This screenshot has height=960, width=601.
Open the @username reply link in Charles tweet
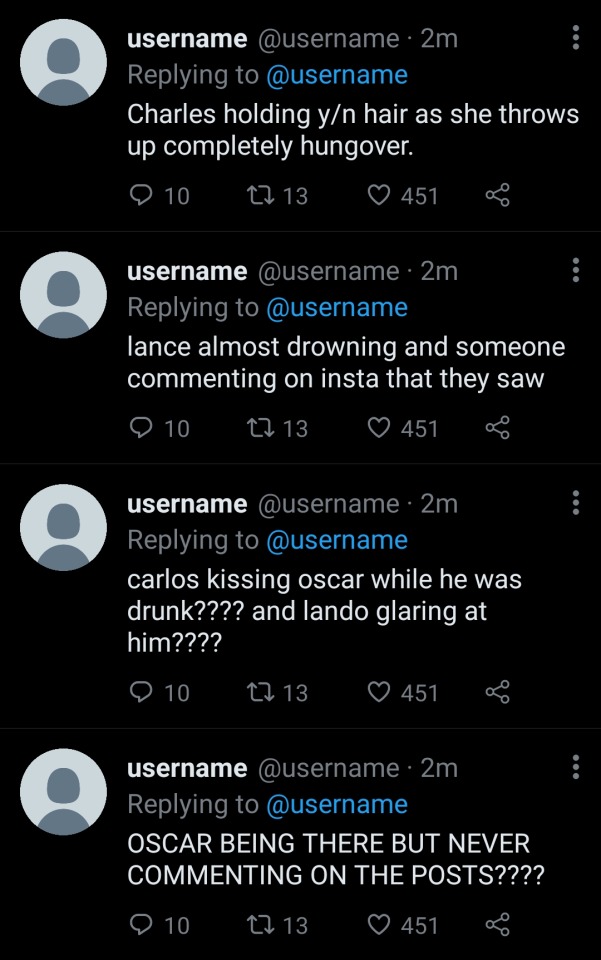click(x=336, y=75)
